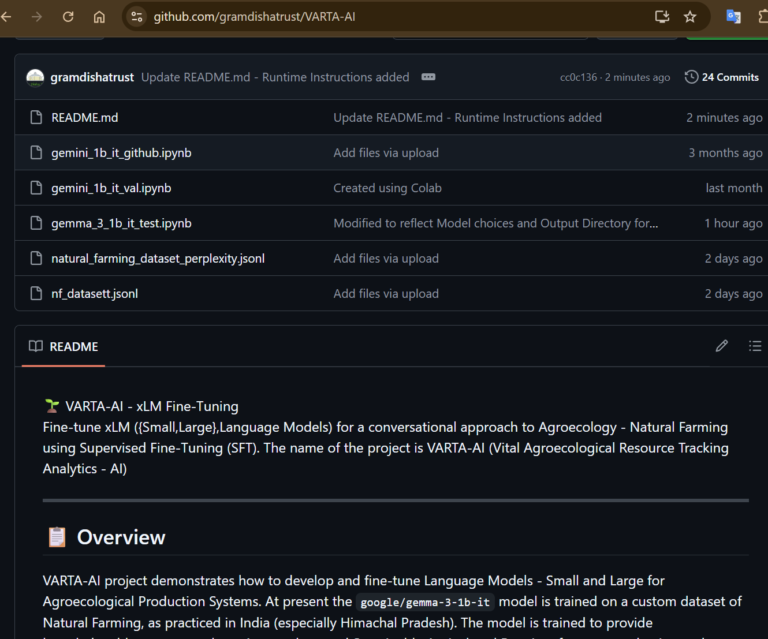Open the Google Translate icon in the toolbar
The image size is (768, 639).
(733, 17)
